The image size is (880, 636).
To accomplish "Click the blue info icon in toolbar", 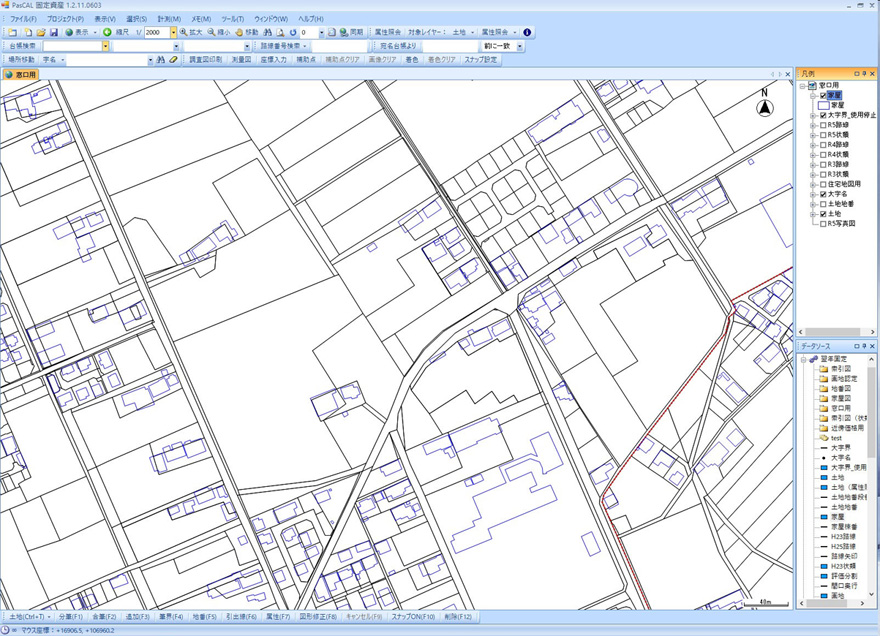I will pyautogui.click(x=527, y=33).
